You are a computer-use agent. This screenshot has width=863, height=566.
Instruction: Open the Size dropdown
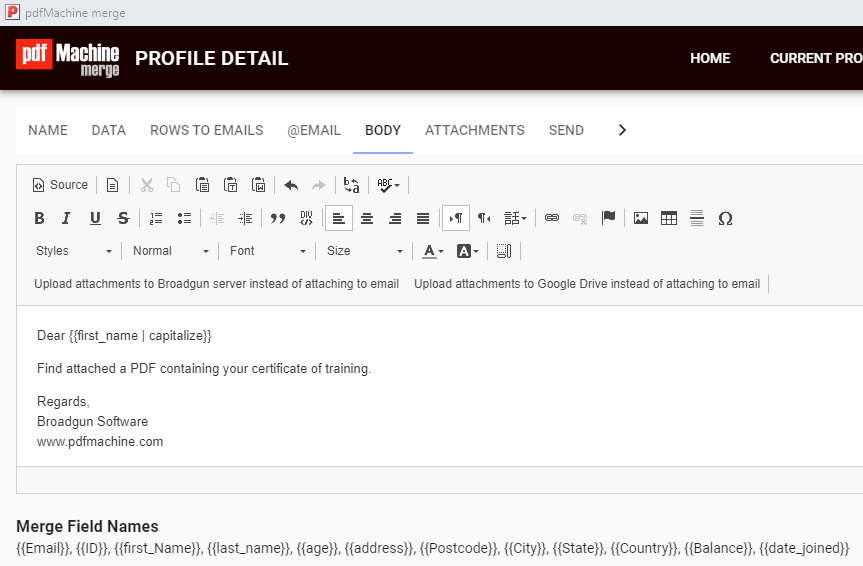pyautogui.click(x=364, y=251)
